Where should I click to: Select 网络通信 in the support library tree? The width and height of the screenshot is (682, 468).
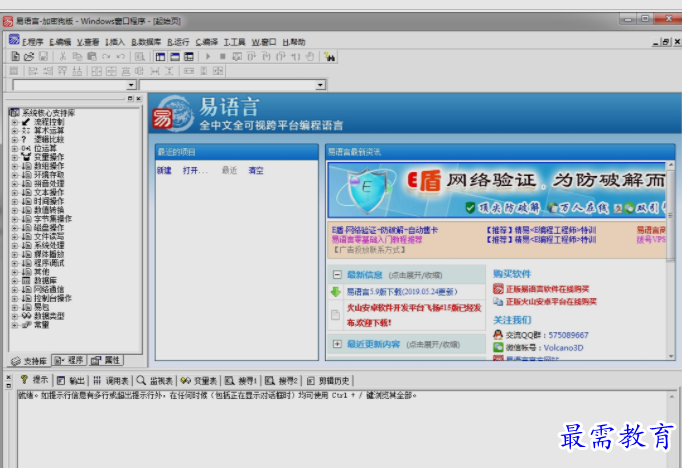tap(49, 290)
